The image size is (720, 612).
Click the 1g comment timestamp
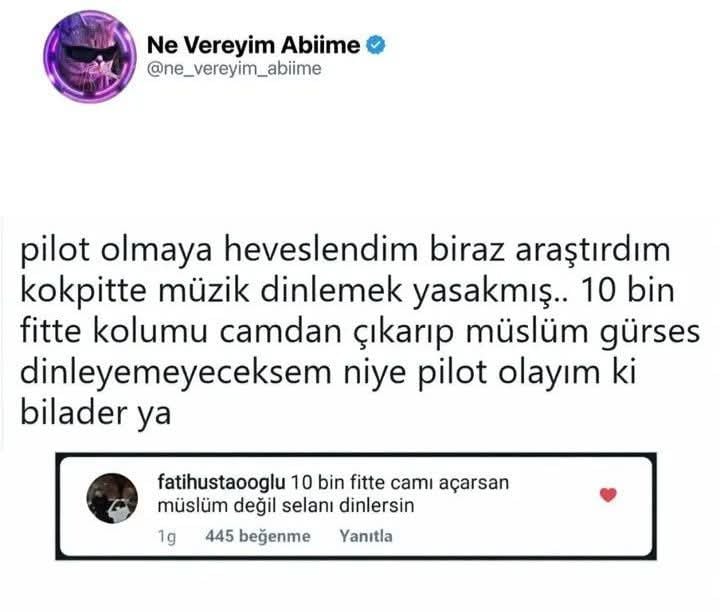click(167, 536)
